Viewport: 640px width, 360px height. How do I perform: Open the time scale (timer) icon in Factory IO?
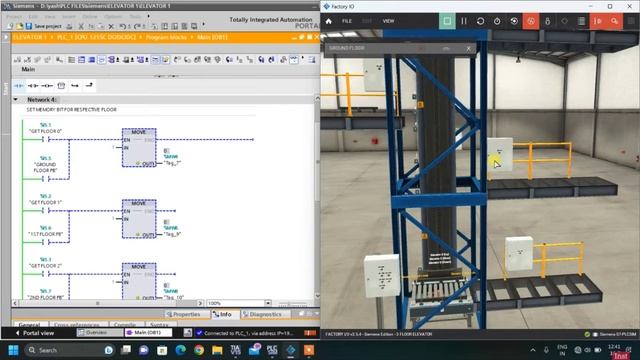point(497,21)
